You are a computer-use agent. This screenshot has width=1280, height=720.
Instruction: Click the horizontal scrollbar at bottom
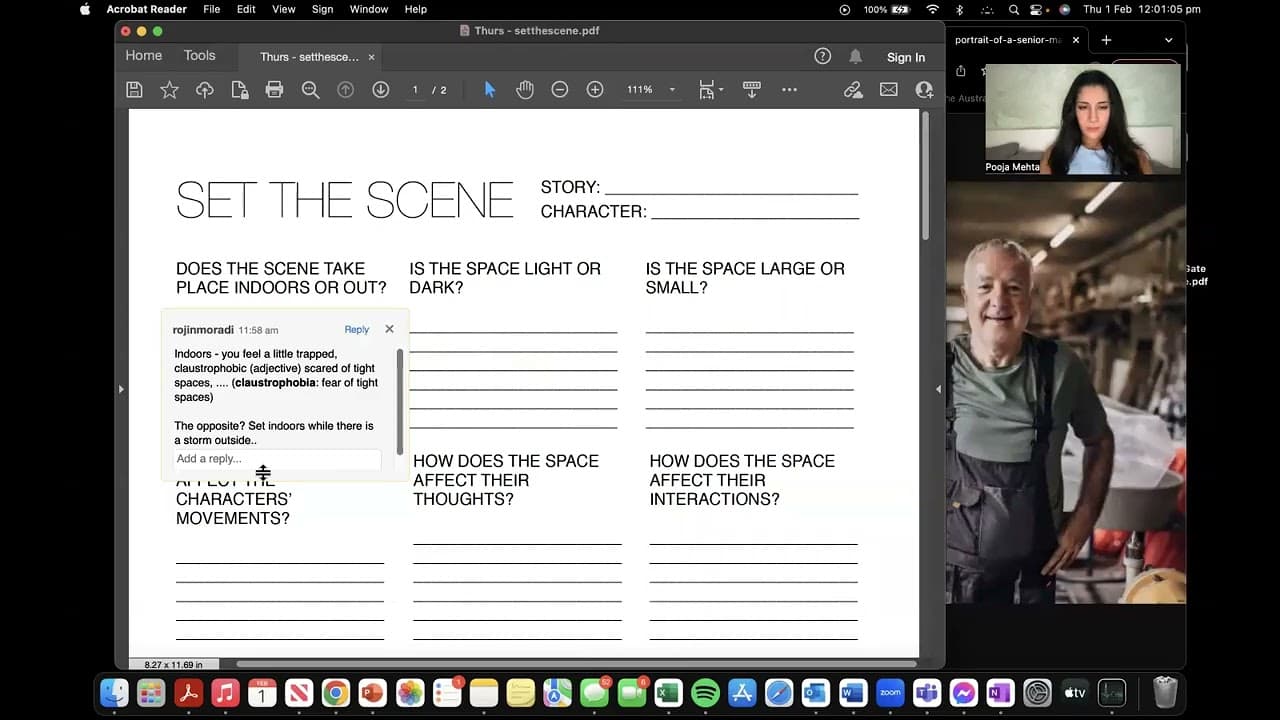pyautogui.click(x=577, y=663)
